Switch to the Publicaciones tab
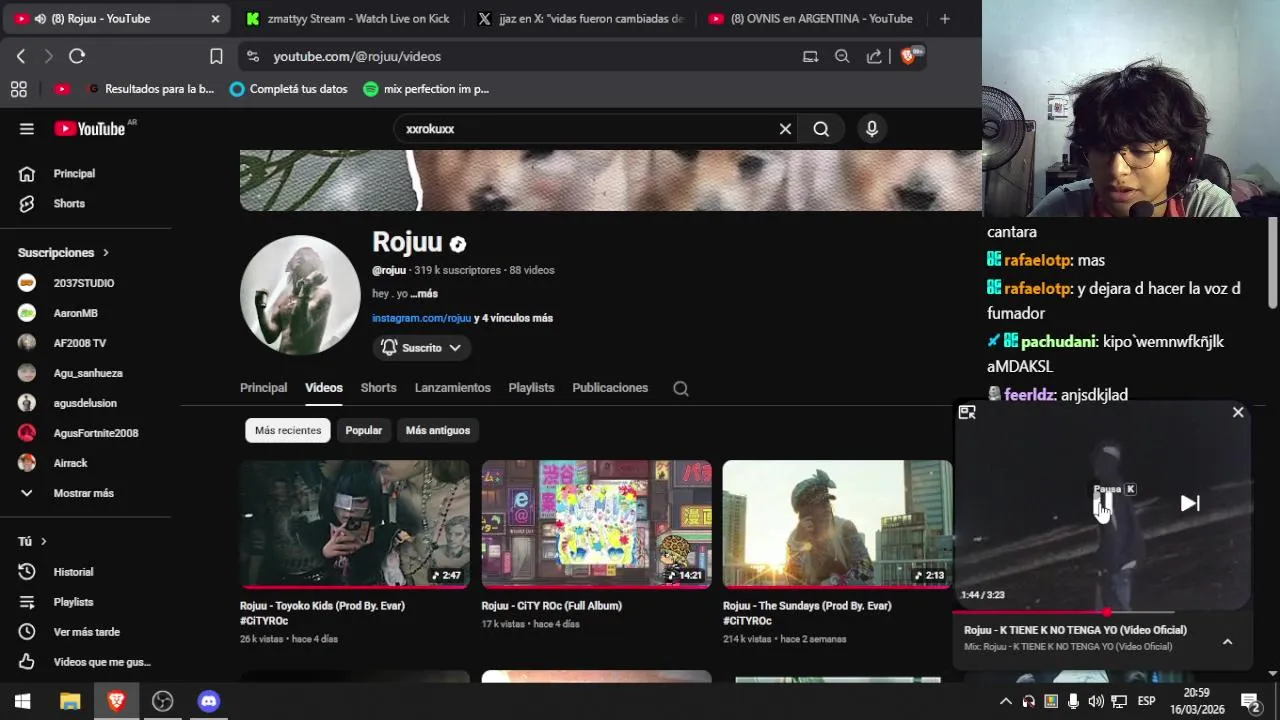The image size is (1280, 720). coord(610,388)
